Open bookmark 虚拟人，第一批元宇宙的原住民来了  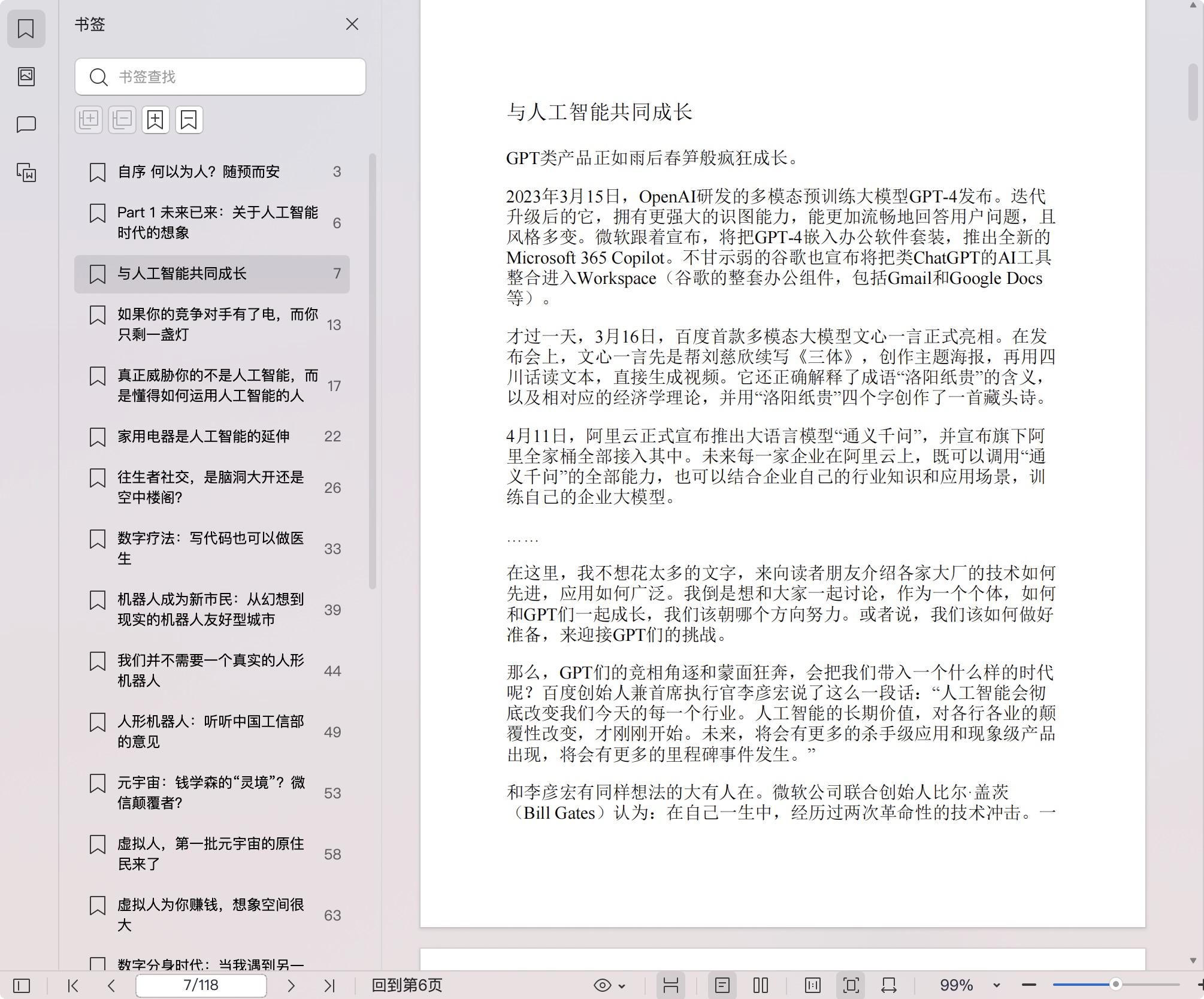pyautogui.click(x=212, y=854)
